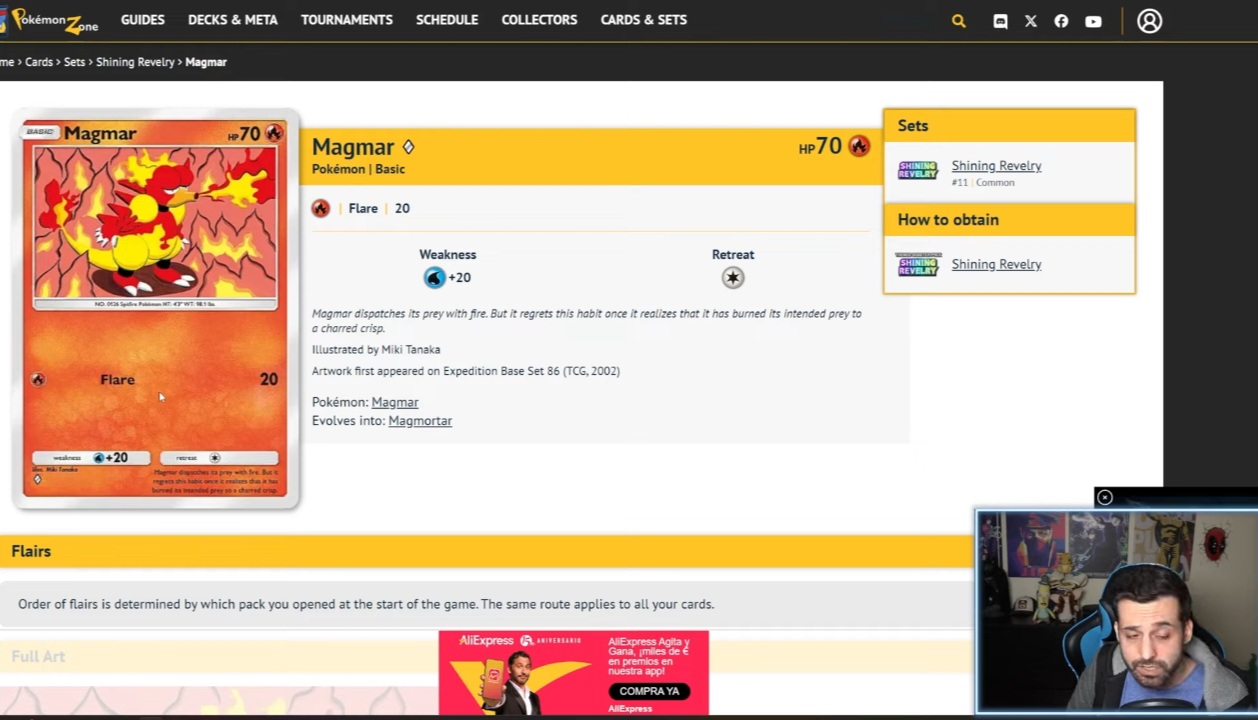Click the flair order explanation text
This screenshot has width=1258, height=720.
click(366, 604)
